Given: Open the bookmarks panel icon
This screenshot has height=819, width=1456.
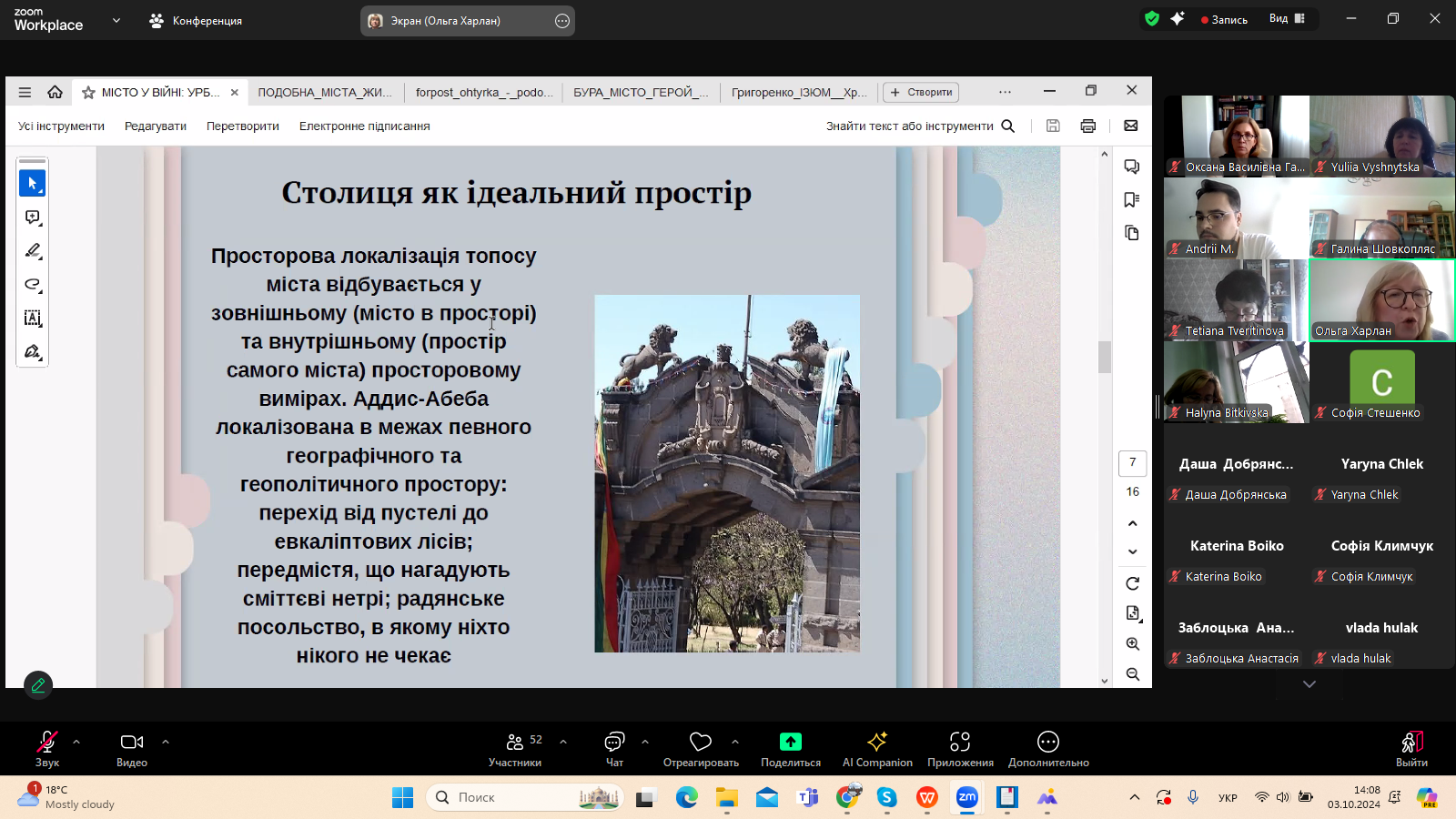Looking at the screenshot, I should pos(1131,200).
